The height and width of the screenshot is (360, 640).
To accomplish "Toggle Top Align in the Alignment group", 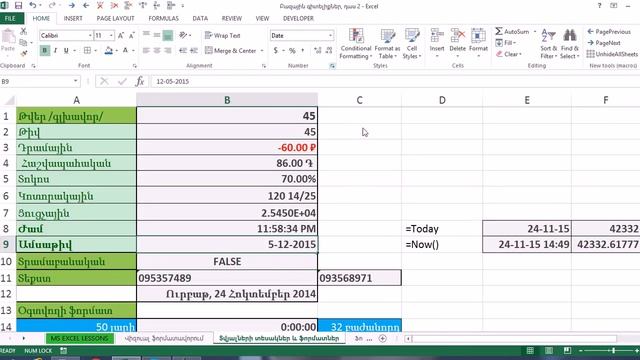I will (x=146, y=36).
